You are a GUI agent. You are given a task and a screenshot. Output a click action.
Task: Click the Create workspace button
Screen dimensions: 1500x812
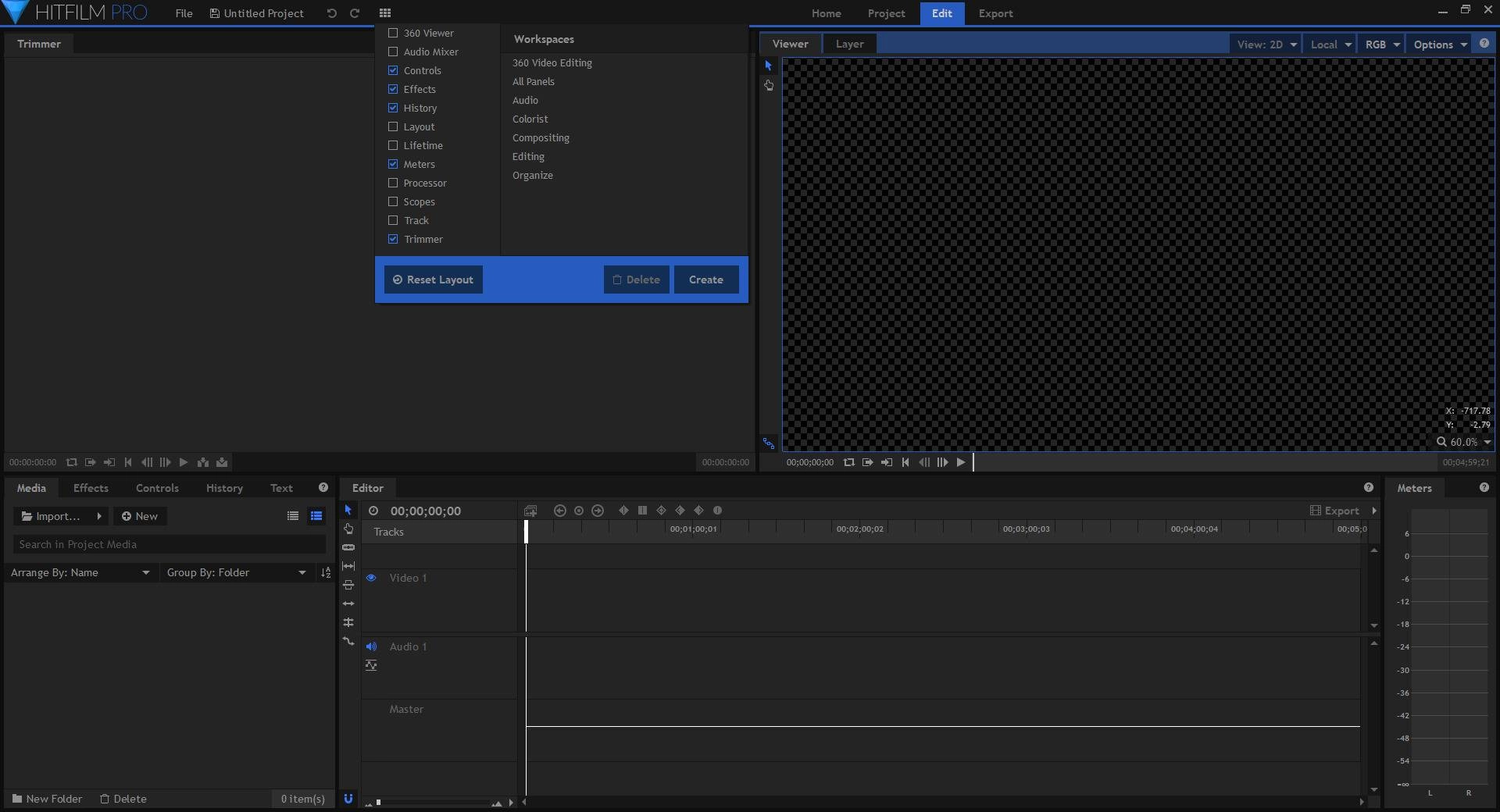[x=706, y=280]
